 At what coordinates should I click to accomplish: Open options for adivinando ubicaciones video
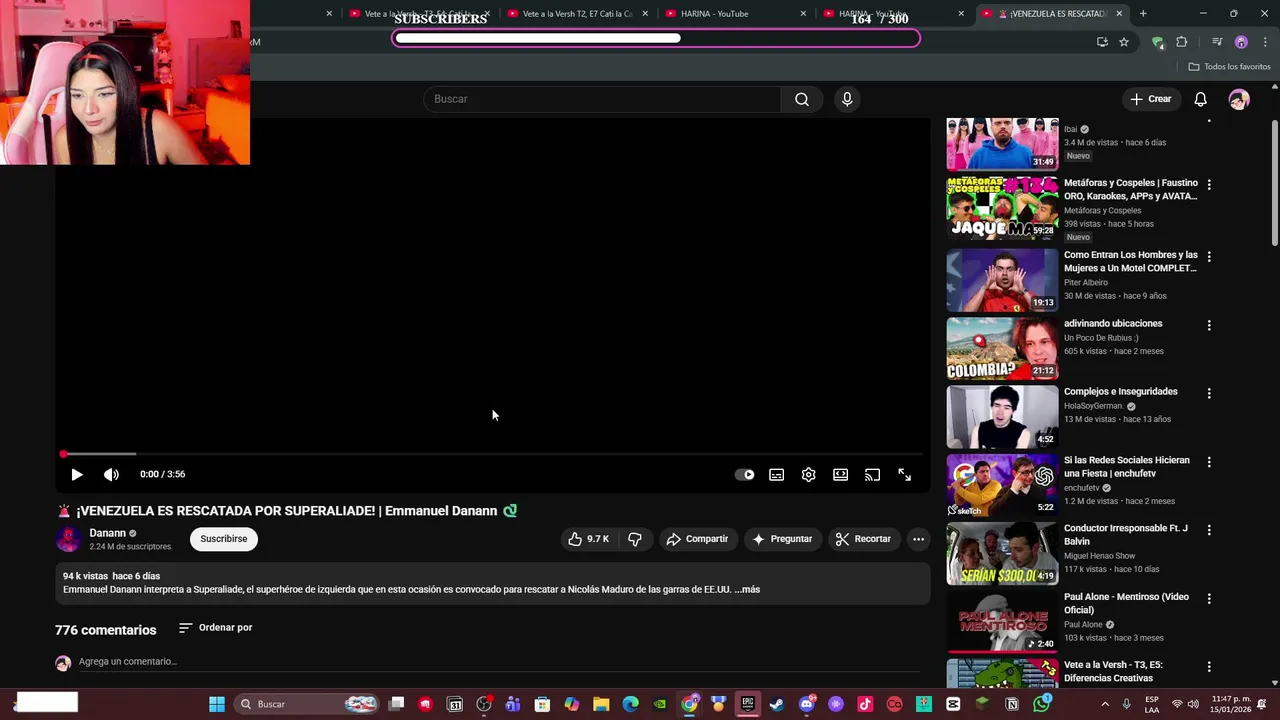tap(1209, 325)
